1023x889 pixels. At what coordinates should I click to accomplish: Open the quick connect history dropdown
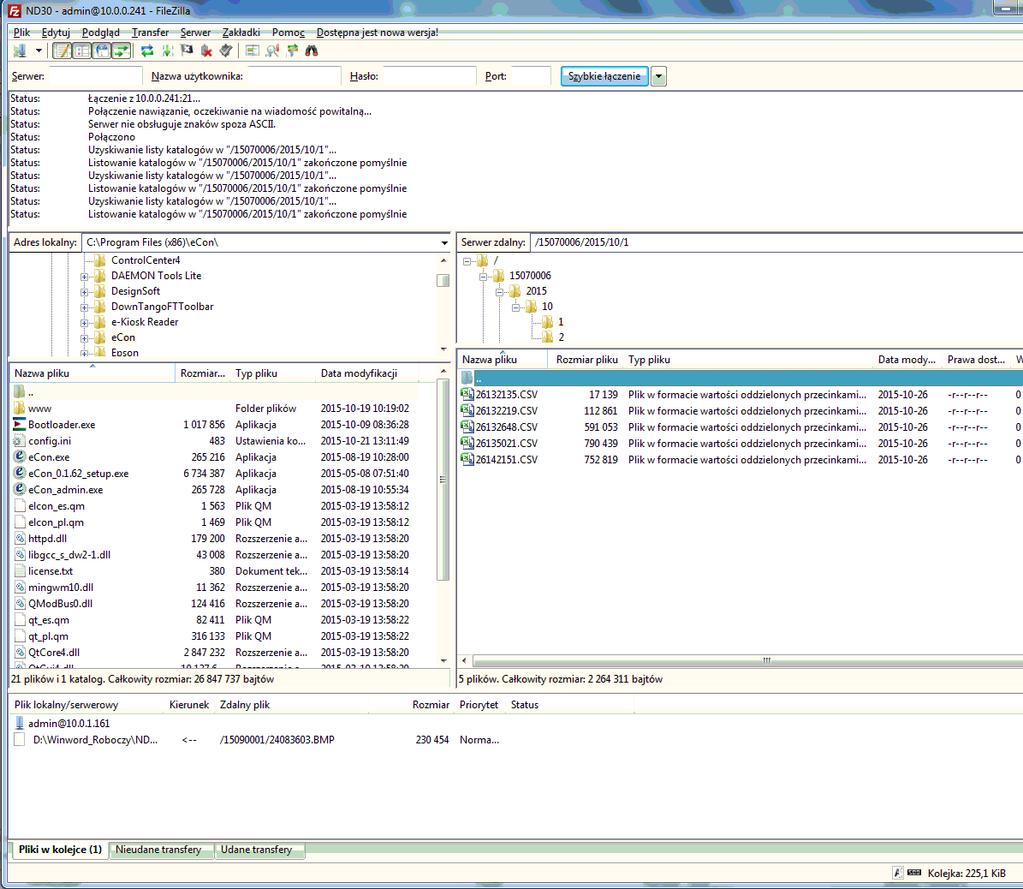659,76
